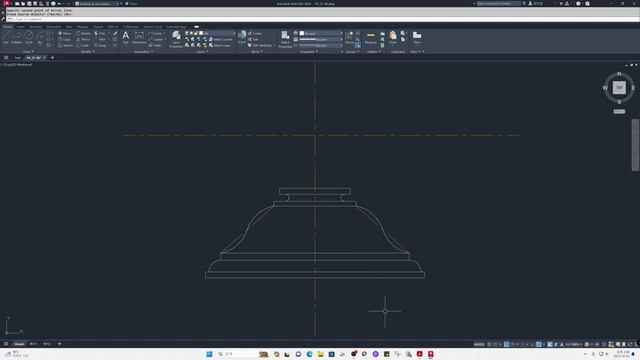Click MODEL space button in status bar
Viewport: 640px width, 360px height.
tap(479, 344)
